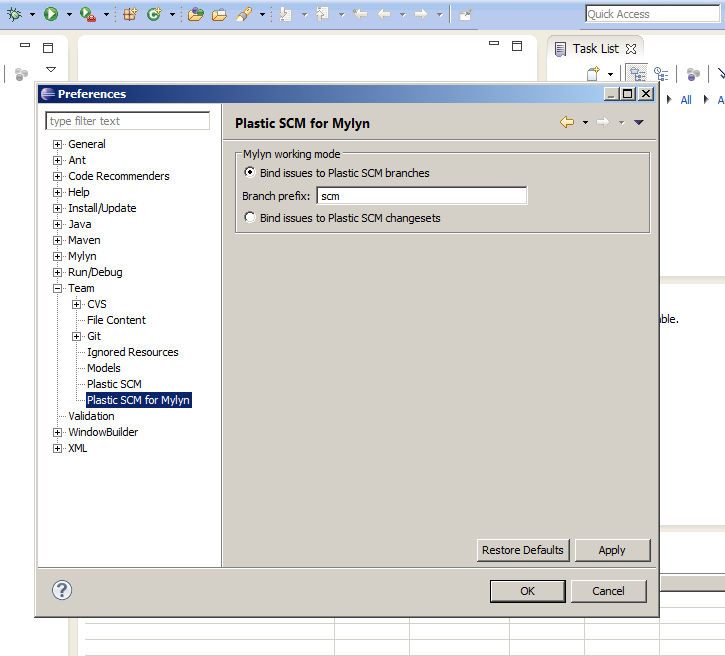Viewport: 725px width, 656px height.
Task: Click the Back navigation arrow in main toolbar
Action: (384, 14)
